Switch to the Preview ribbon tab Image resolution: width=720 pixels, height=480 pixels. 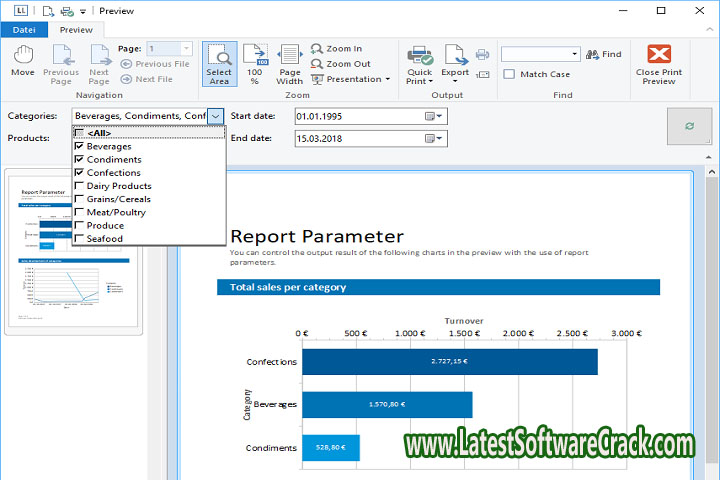click(x=76, y=30)
